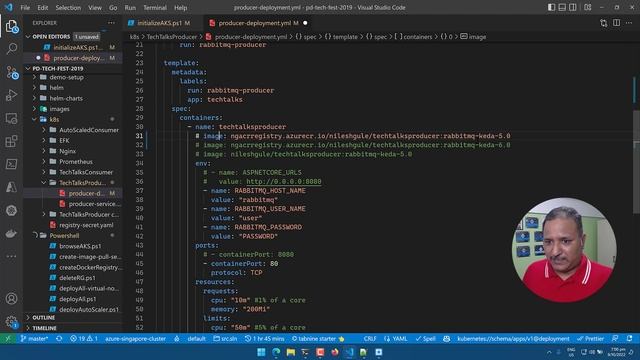Image resolution: width=640 pixels, height=360 pixels.
Task: Open the Remote Explorer view
Action: (x=11, y=118)
